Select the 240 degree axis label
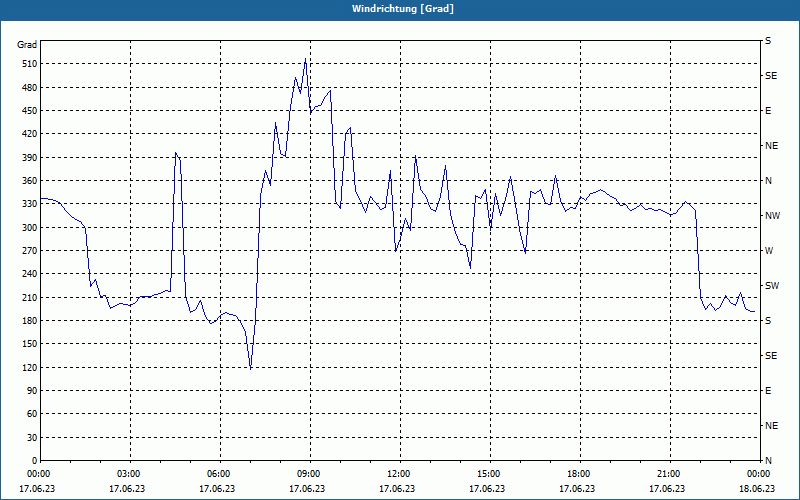800x500 pixels. pos(30,274)
